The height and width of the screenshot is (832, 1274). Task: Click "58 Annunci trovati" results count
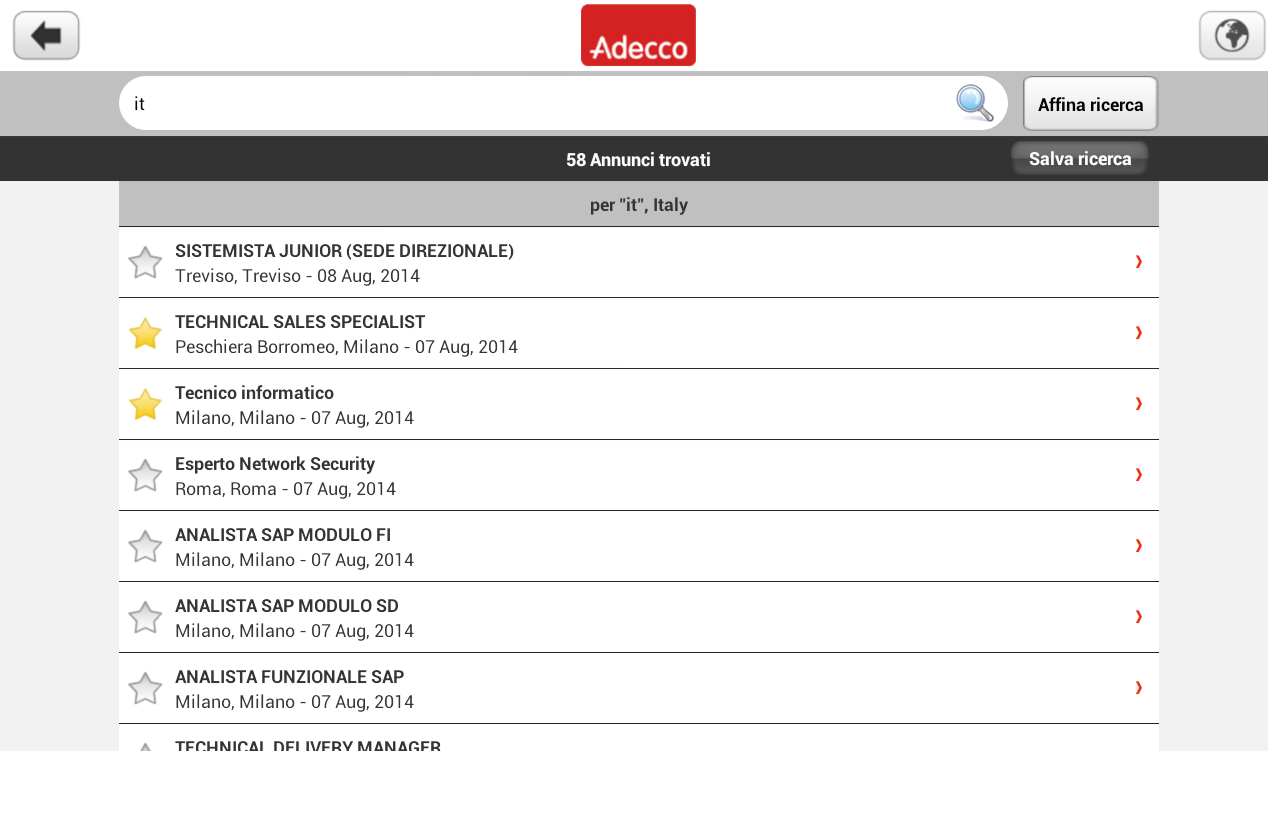[x=638, y=160]
